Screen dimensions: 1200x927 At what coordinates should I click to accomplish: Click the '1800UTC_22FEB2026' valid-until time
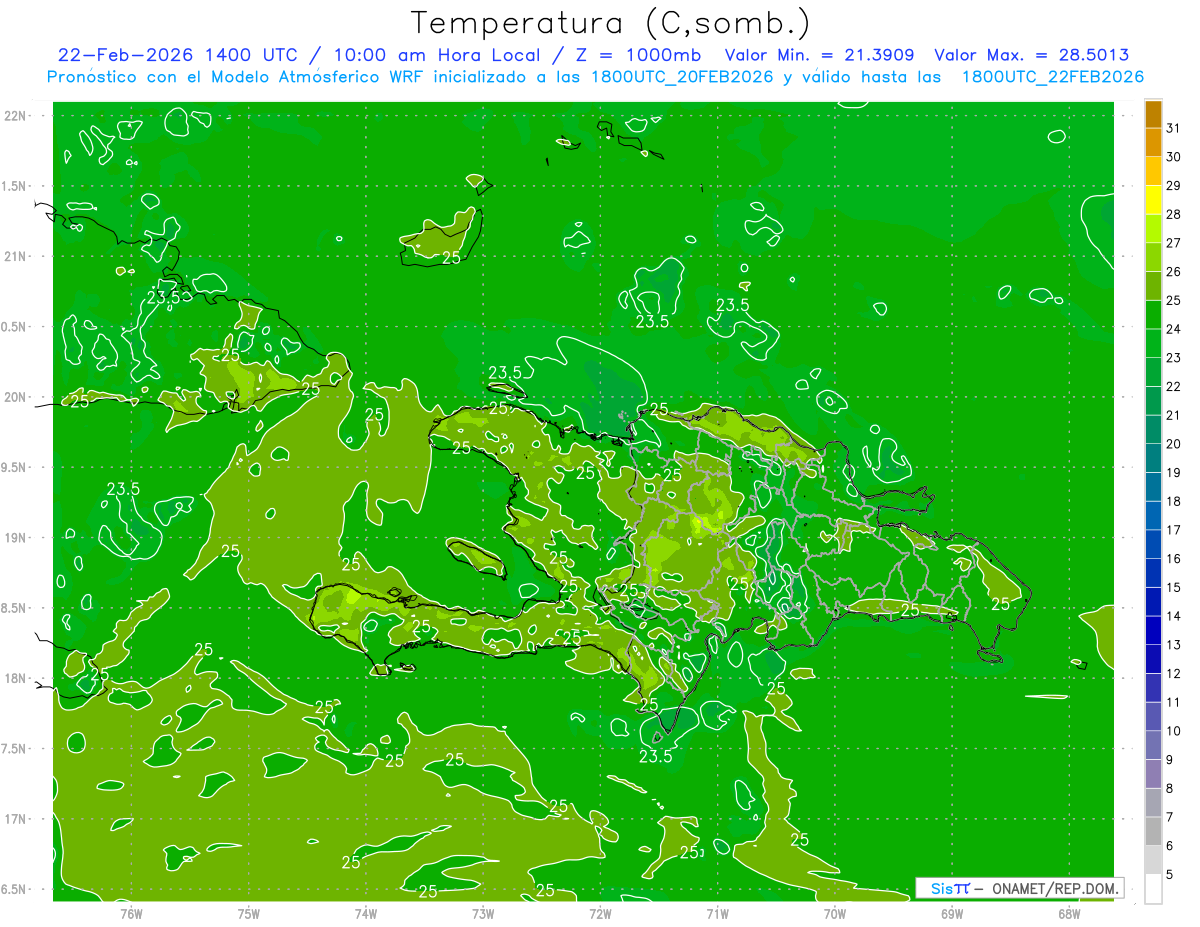[x=1053, y=77]
